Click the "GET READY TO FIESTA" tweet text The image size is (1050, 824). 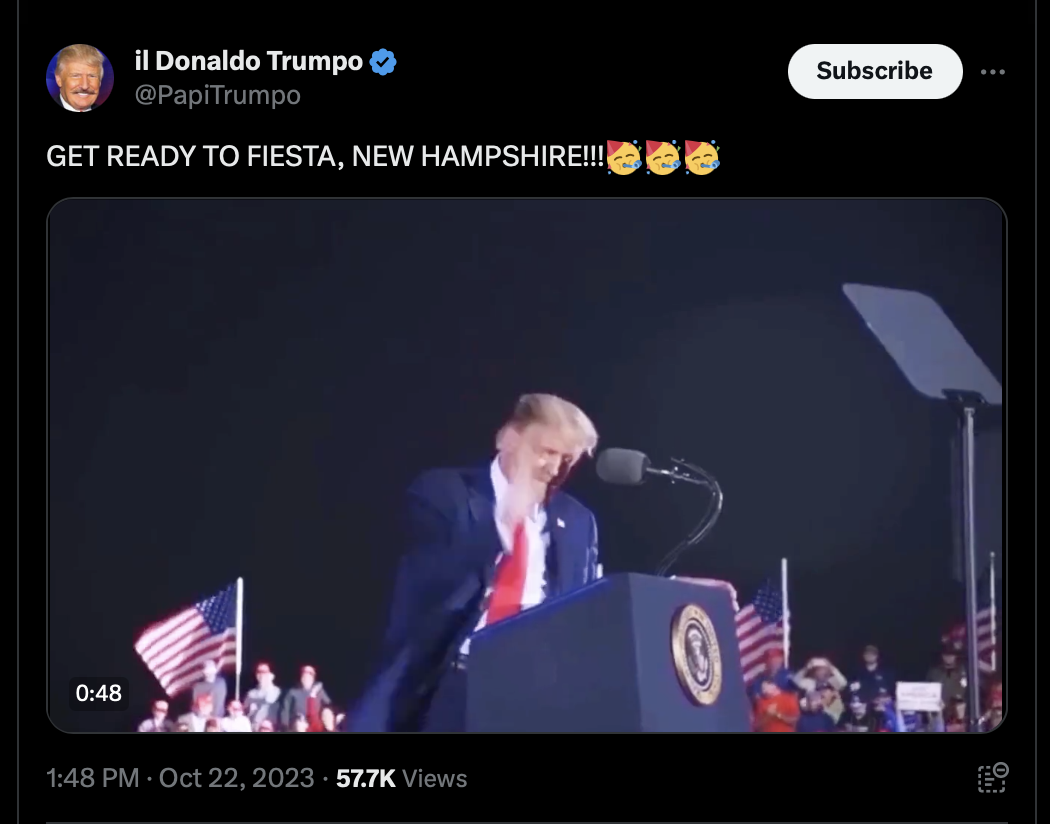click(x=325, y=158)
